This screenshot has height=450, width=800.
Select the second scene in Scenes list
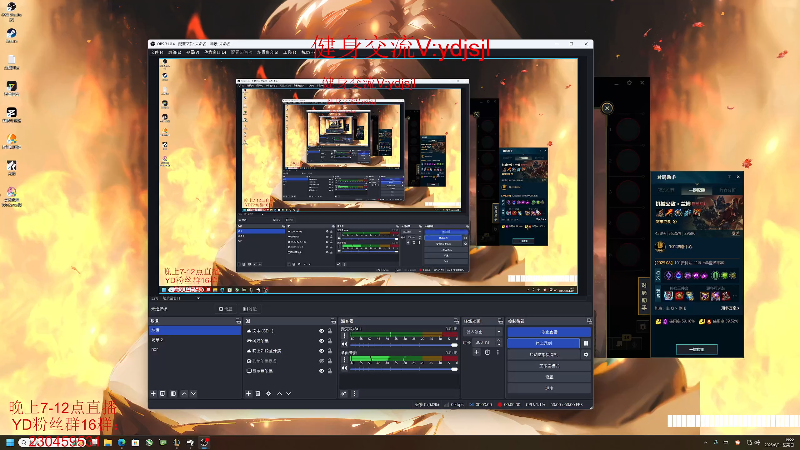point(195,340)
